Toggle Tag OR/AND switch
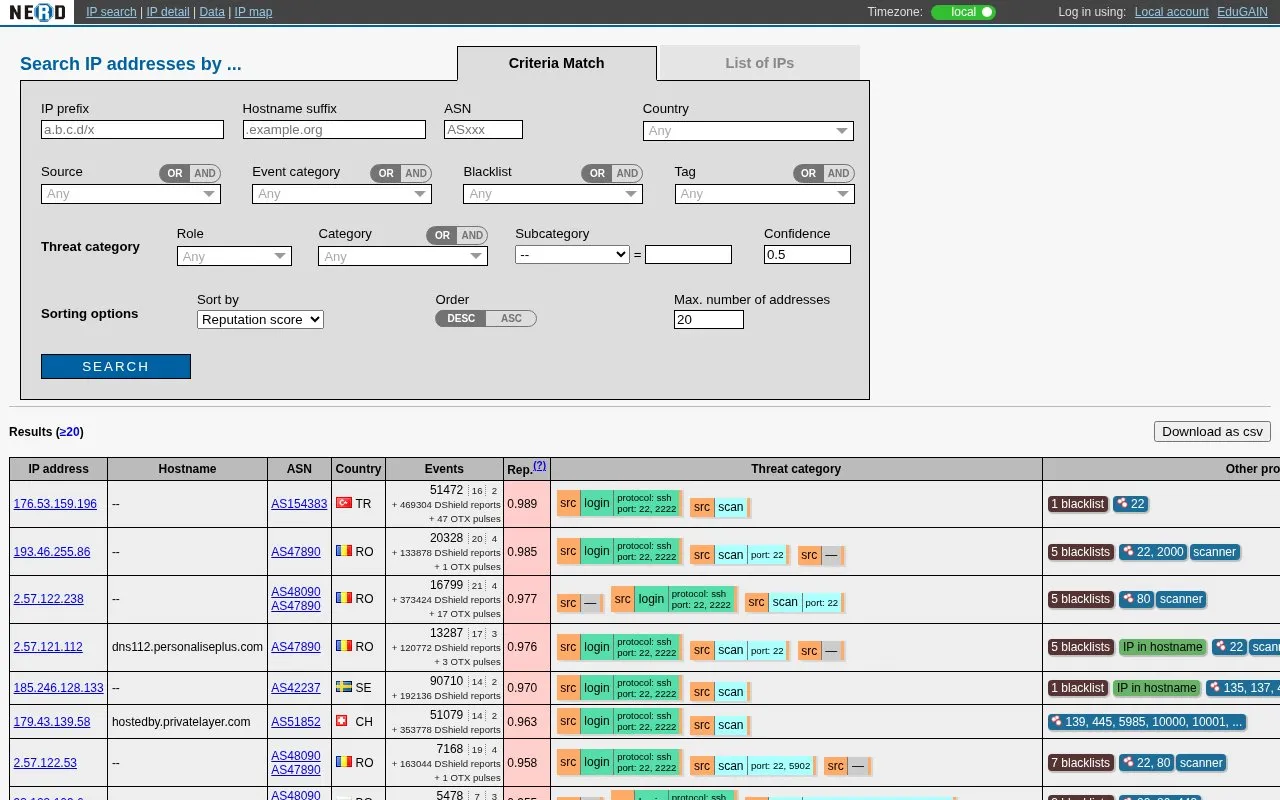This screenshot has width=1280, height=800. (823, 173)
